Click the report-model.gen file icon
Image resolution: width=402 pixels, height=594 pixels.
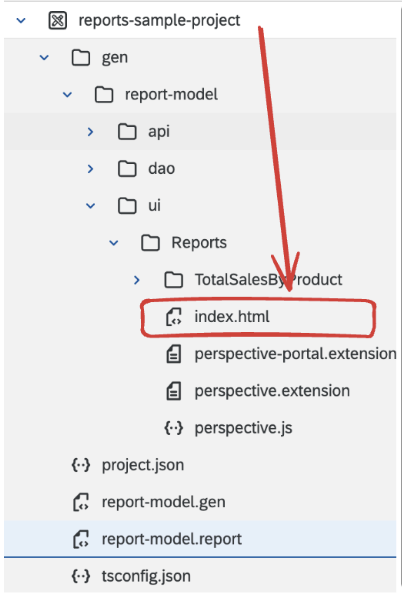point(81,502)
